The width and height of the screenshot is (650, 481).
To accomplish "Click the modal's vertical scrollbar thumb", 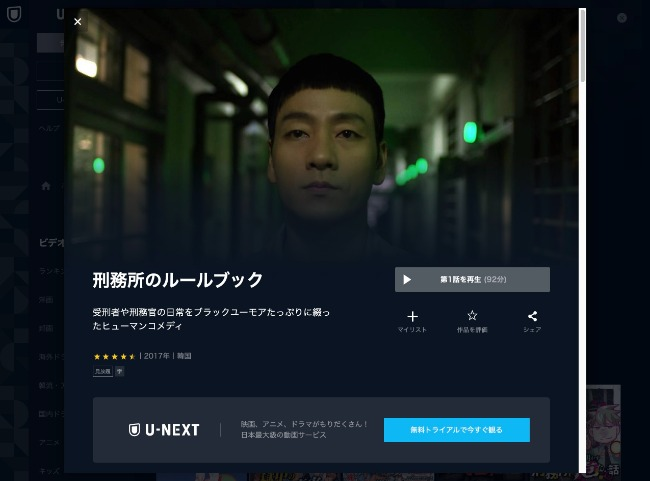I will tap(582, 46).
